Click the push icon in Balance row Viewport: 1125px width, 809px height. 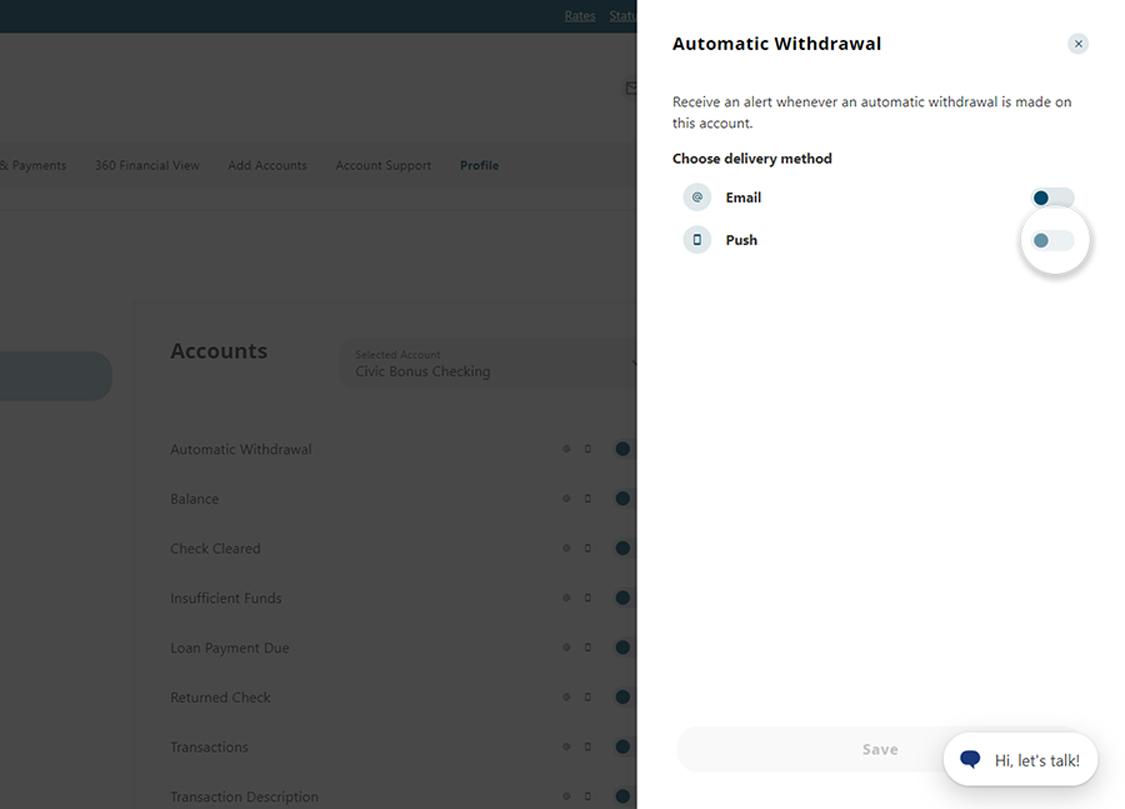[x=588, y=498]
